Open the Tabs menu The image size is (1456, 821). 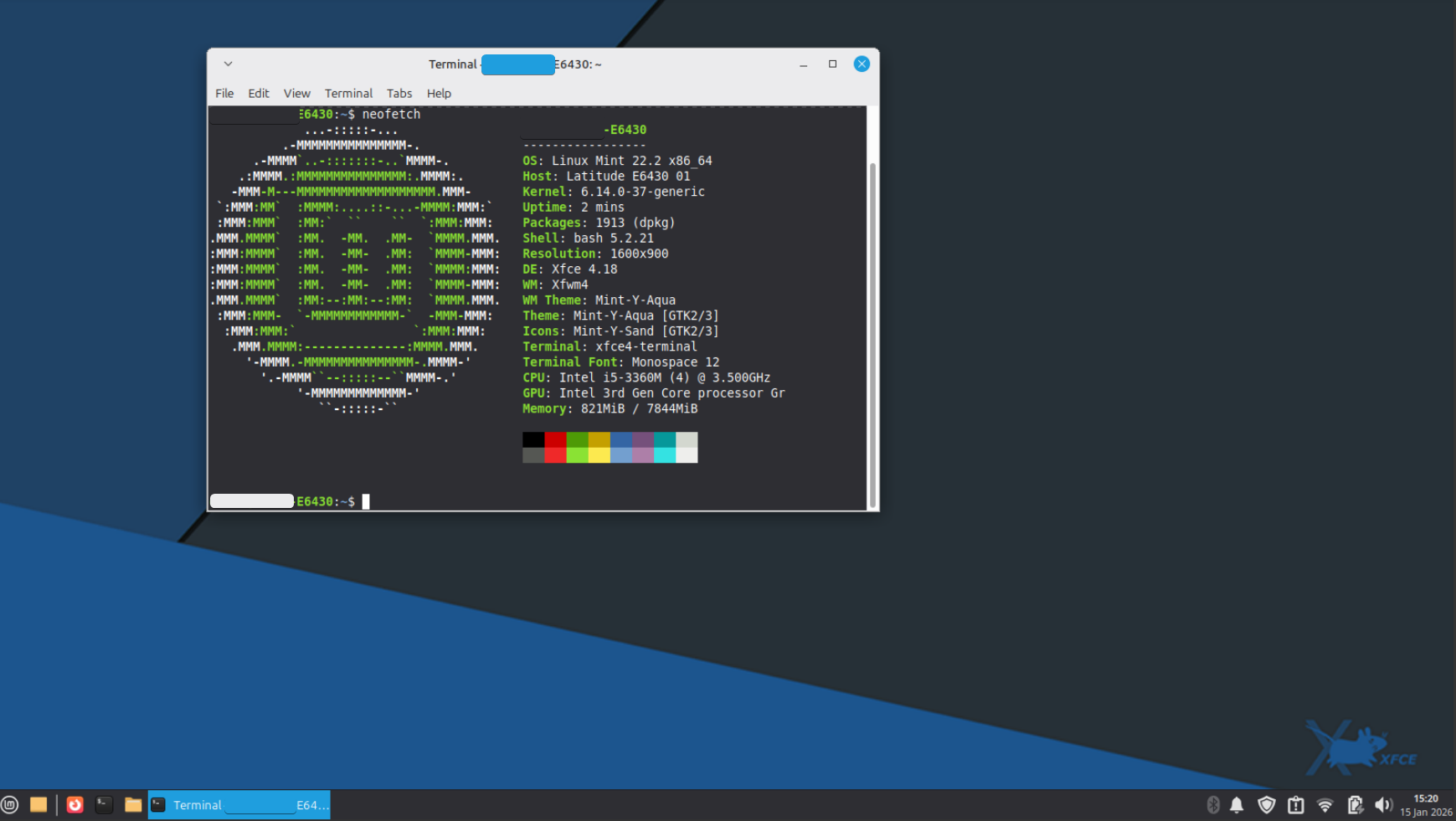[x=399, y=94]
